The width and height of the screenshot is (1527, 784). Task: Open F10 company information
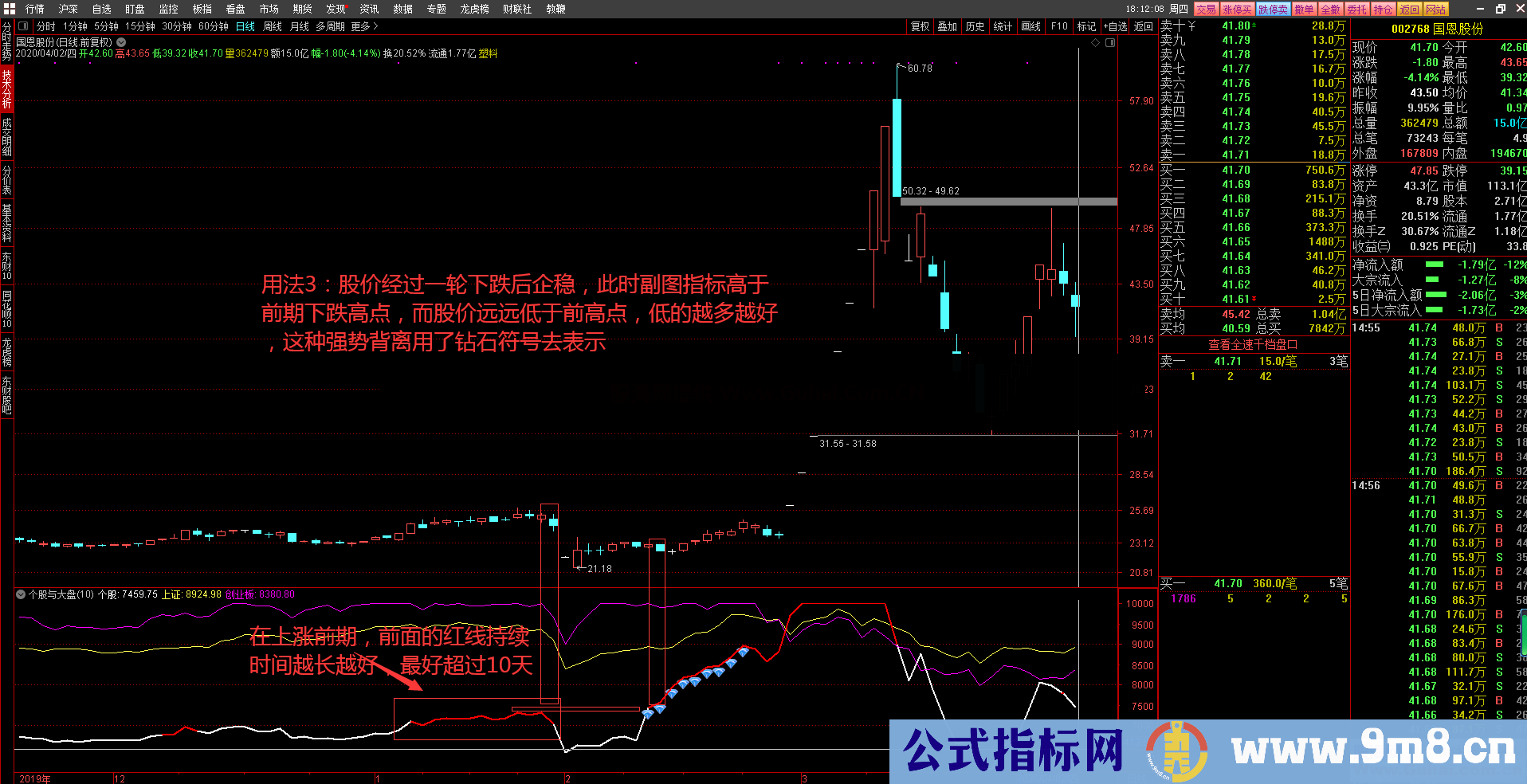coord(1059,26)
